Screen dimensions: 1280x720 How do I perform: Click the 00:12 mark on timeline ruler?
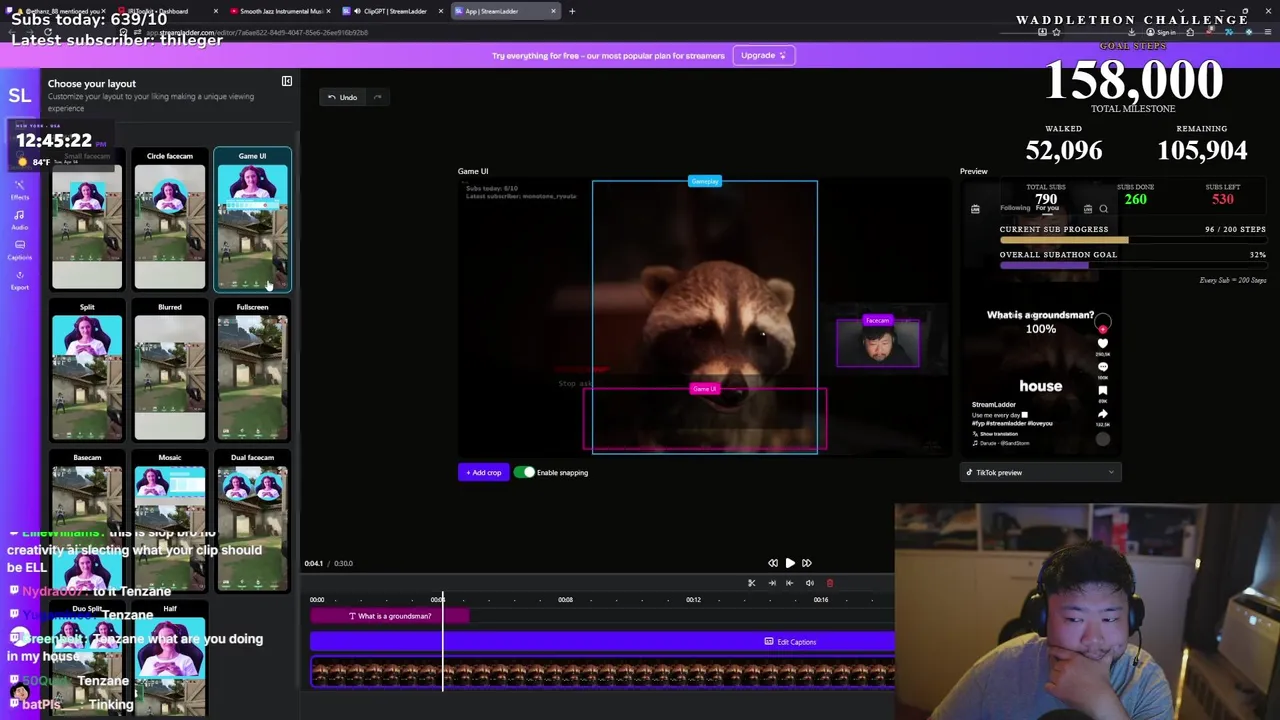pyautogui.click(x=693, y=600)
